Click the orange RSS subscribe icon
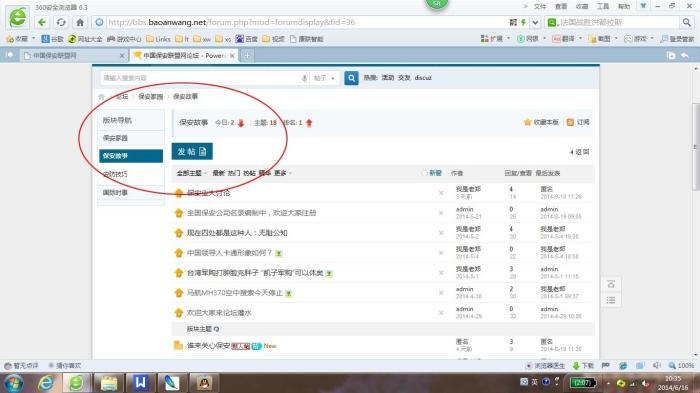The width and height of the screenshot is (700, 393). click(x=570, y=122)
